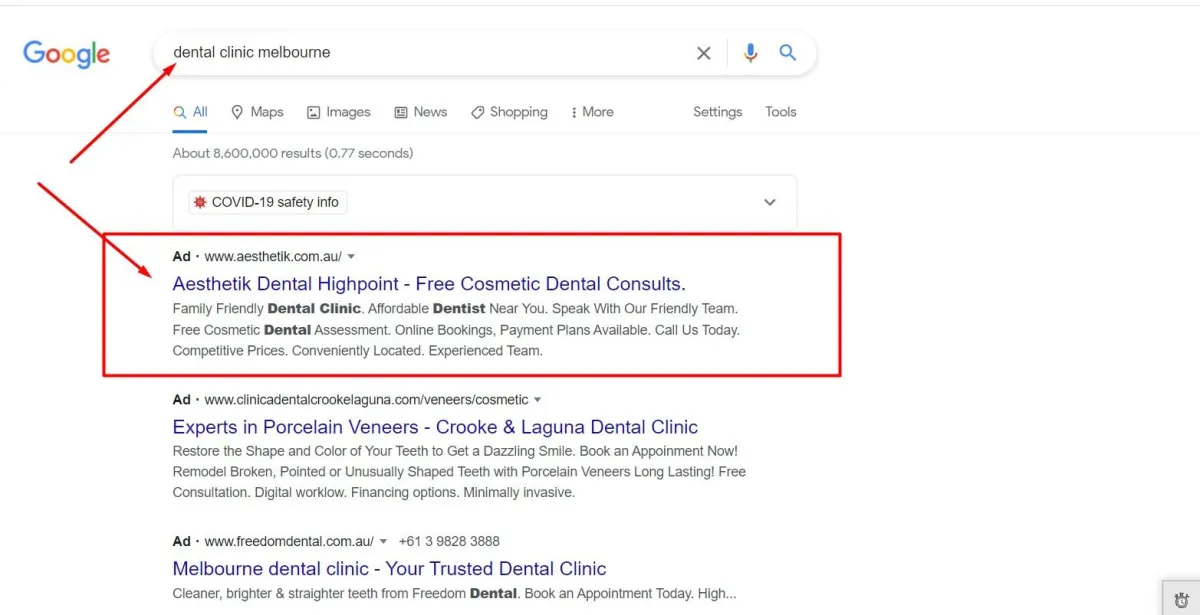The height and width of the screenshot is (615, 1200).
Task: Expand the COVID-19 safety info panel
Action: click(x=770, y=202)
